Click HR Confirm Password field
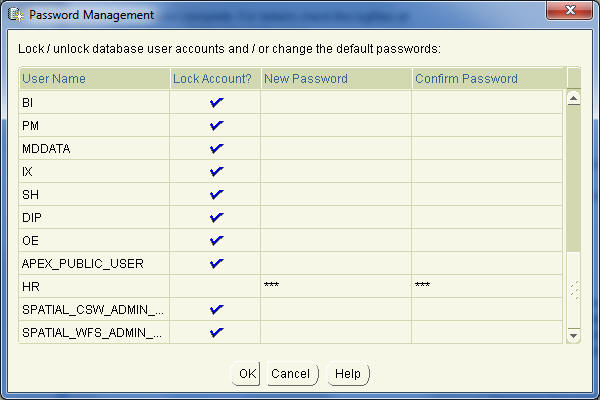This screenshot has width=600, height=400. tap(487, 286)
